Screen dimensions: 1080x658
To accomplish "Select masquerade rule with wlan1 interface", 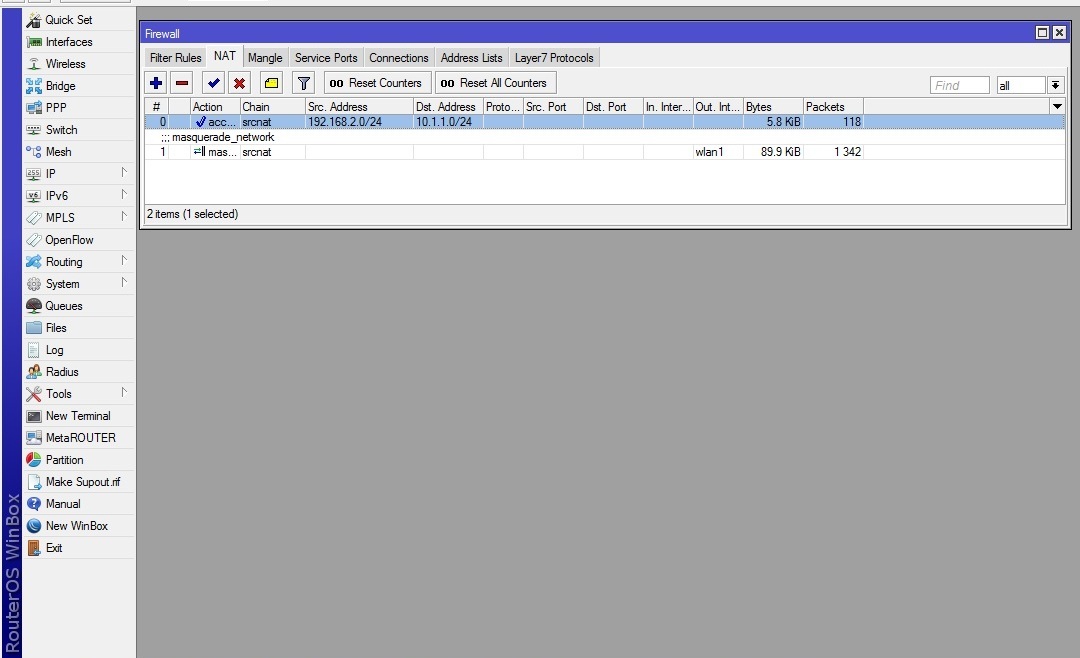I will (605, 152).
